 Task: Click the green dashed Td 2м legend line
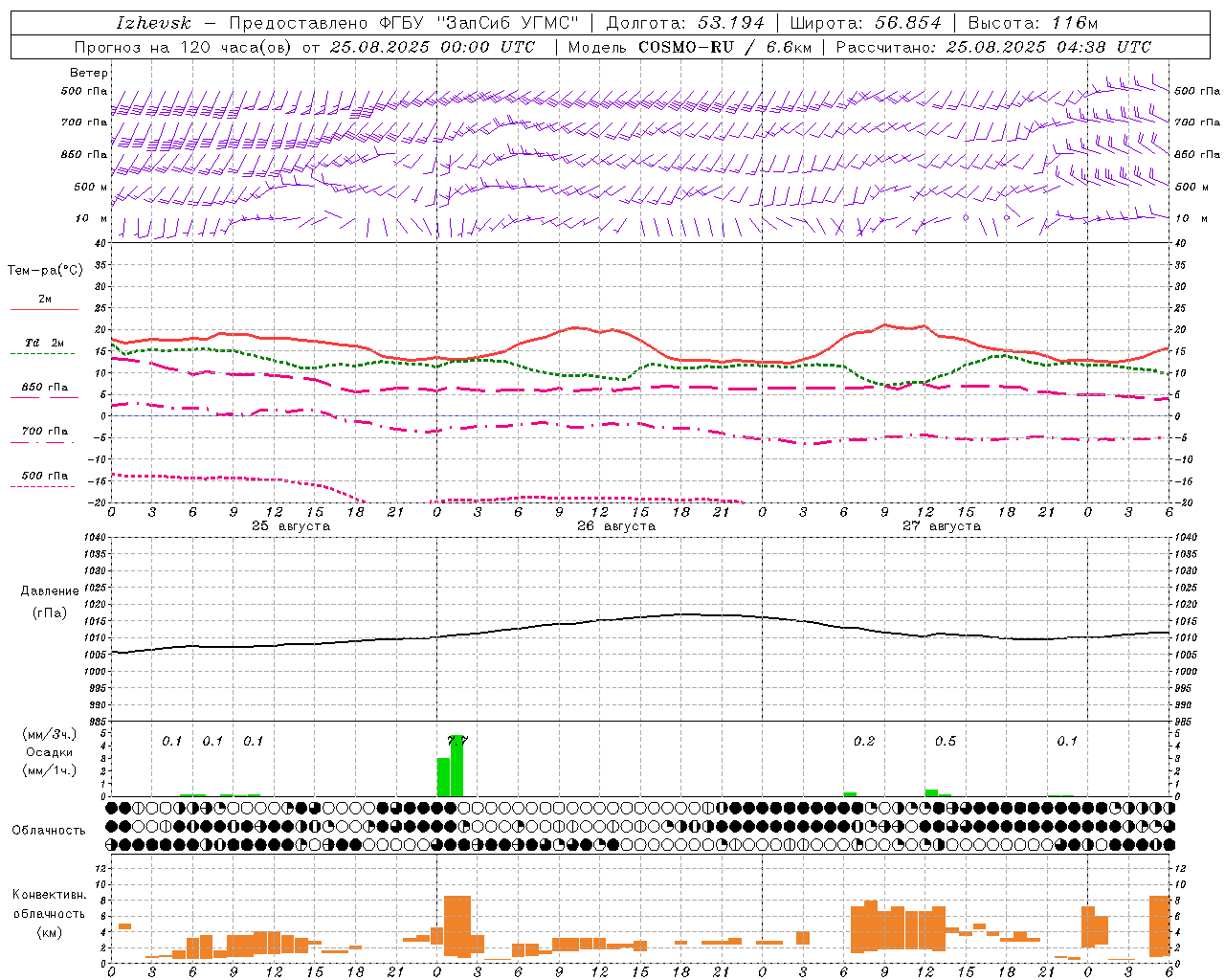pyautogui.click(x=42, y=354)
